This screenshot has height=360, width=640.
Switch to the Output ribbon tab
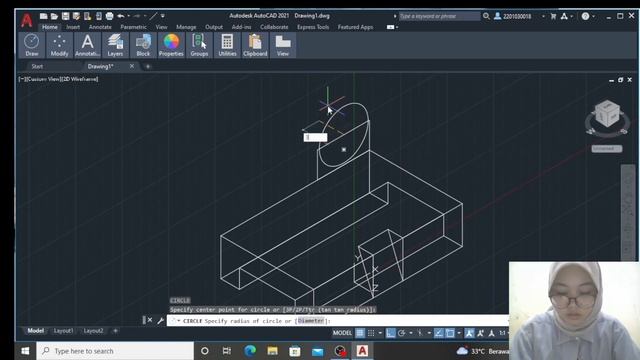point(214,27)
